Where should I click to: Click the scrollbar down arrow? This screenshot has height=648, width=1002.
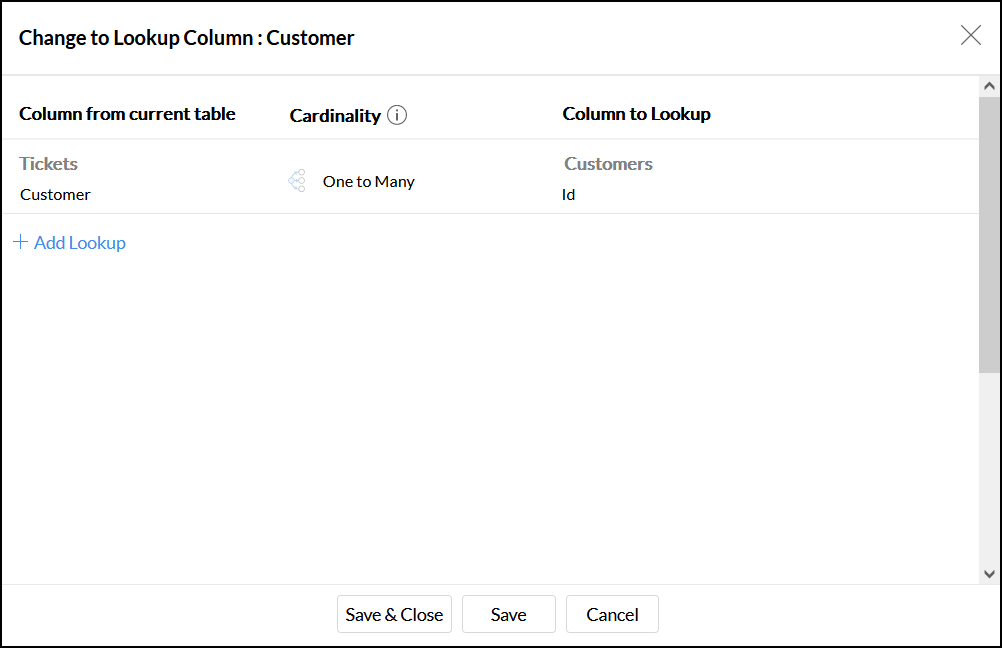tap(989, 574)
